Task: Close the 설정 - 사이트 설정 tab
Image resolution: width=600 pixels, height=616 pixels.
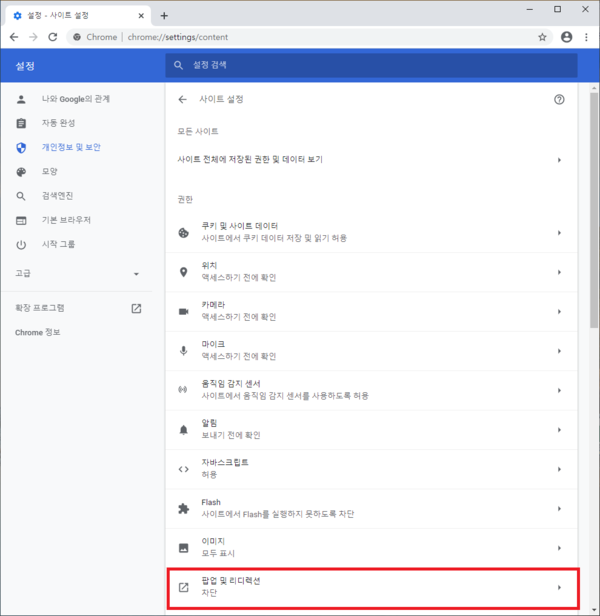Action: 141,16
